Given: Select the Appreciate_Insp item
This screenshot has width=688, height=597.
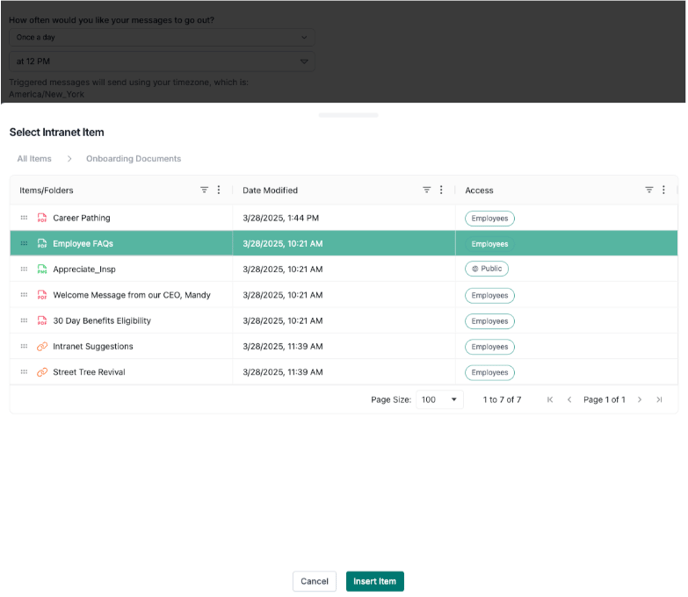Looking at the screenshot, I should 84,269.
